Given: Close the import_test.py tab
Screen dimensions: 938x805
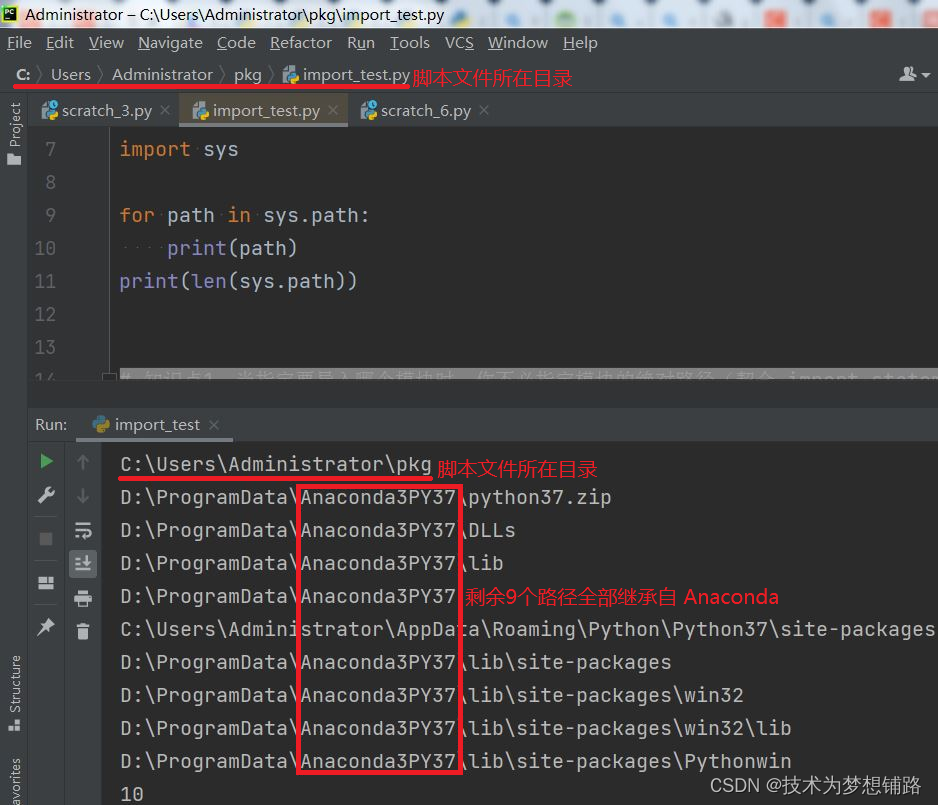Looking at the screenshot, I should (334, 111).
